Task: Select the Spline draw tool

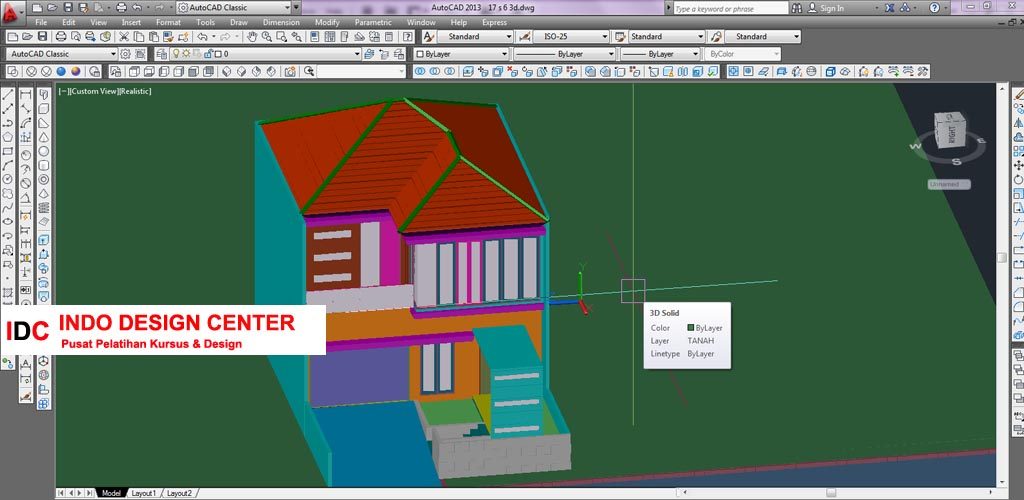Action: (x=8, y=207)
